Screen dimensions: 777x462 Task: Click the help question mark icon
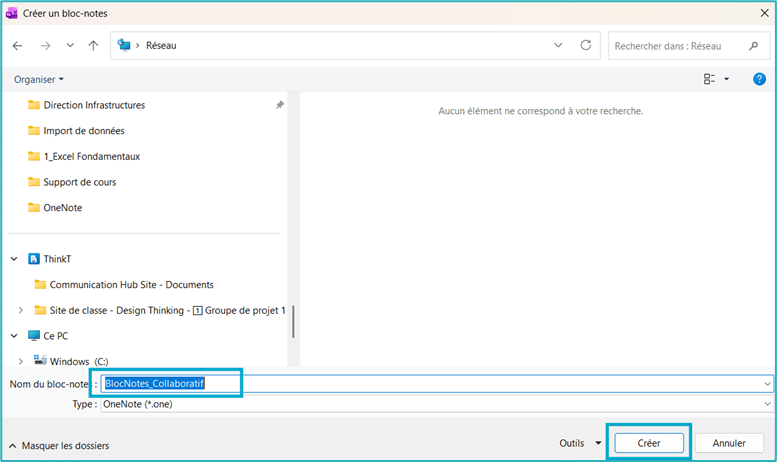[758, 79]
